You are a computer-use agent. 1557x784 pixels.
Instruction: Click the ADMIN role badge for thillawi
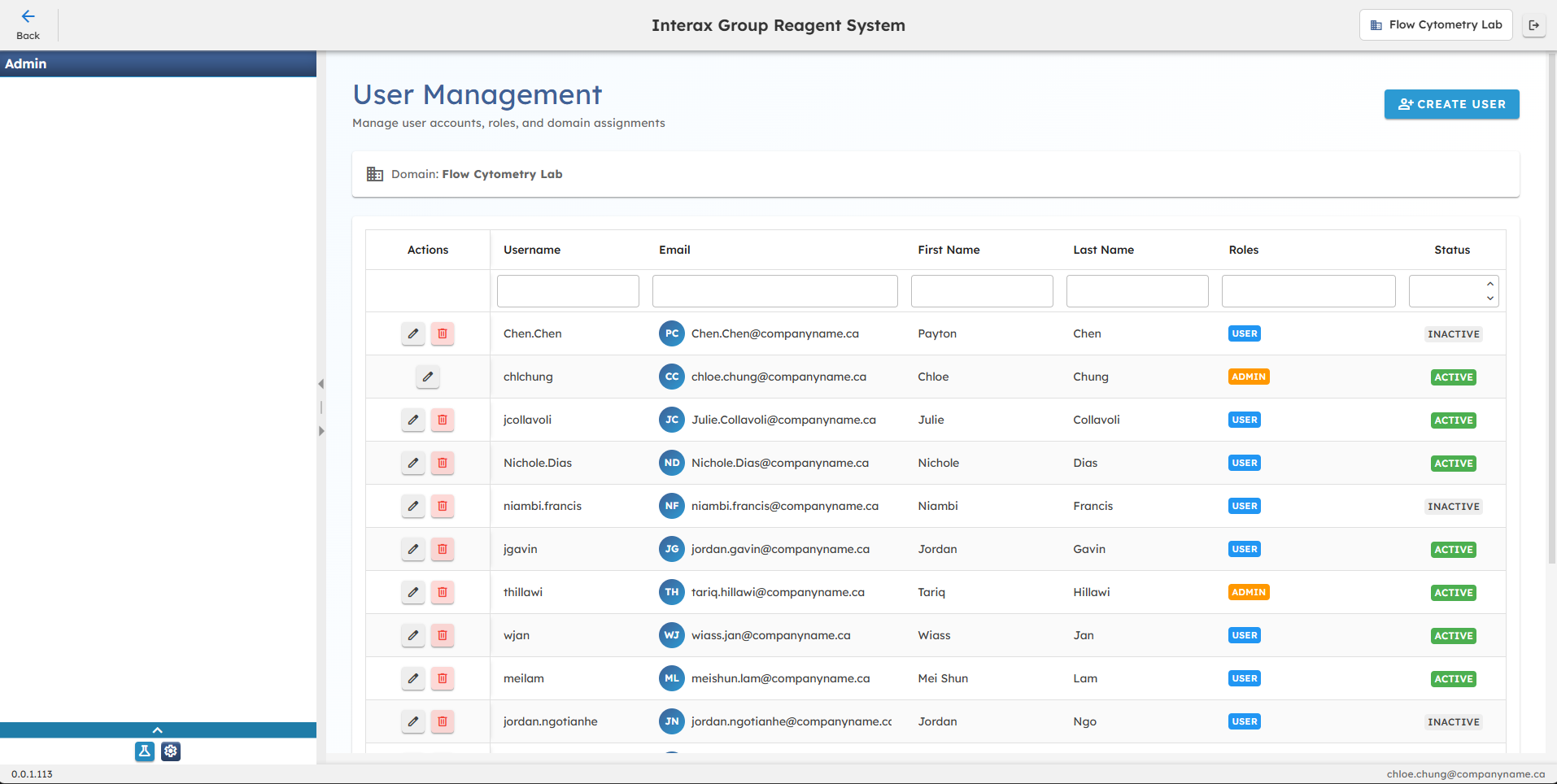pos(1249,592)
